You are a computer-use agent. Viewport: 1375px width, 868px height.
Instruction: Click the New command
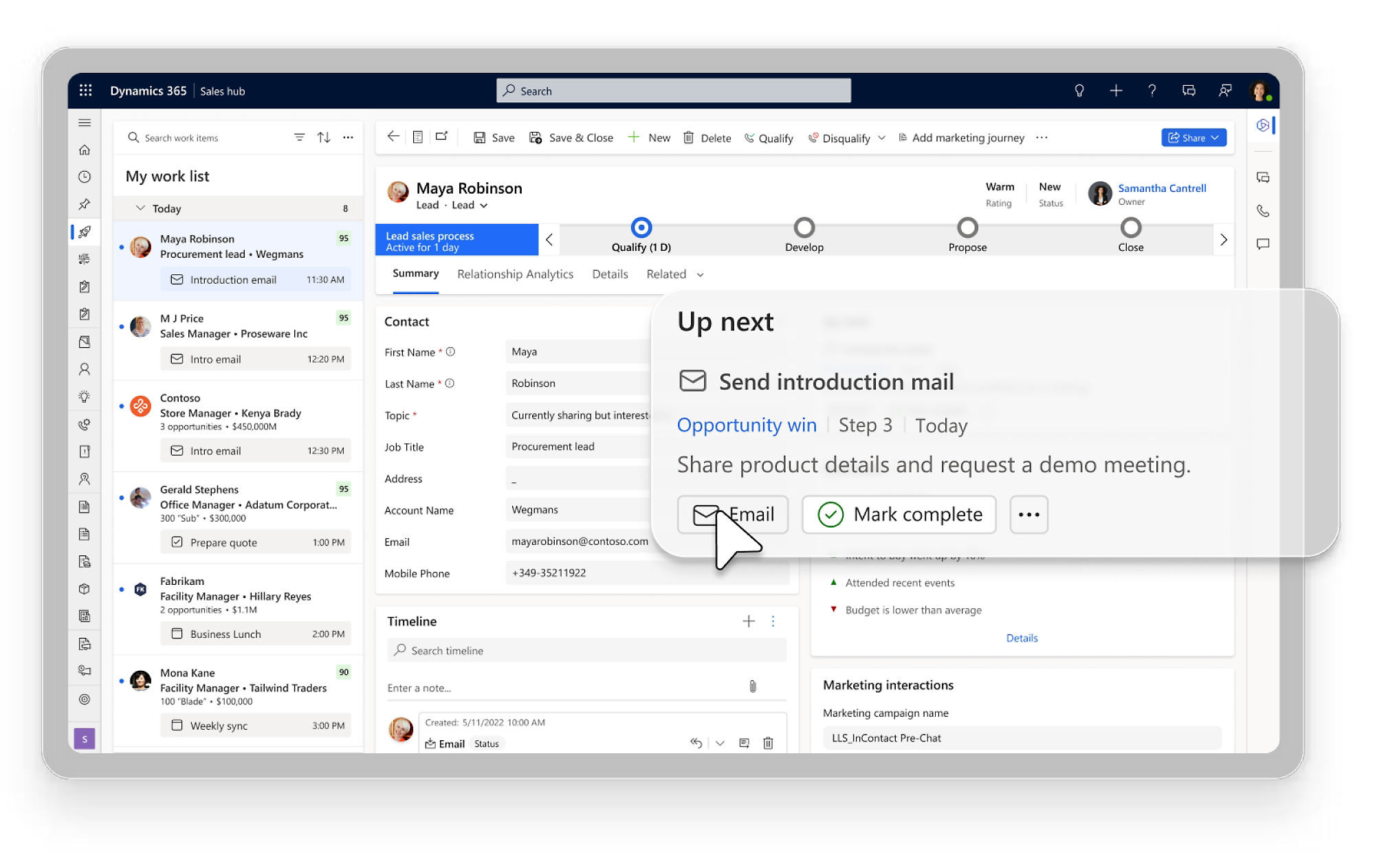pyautogui.click(x=649, y=138)
